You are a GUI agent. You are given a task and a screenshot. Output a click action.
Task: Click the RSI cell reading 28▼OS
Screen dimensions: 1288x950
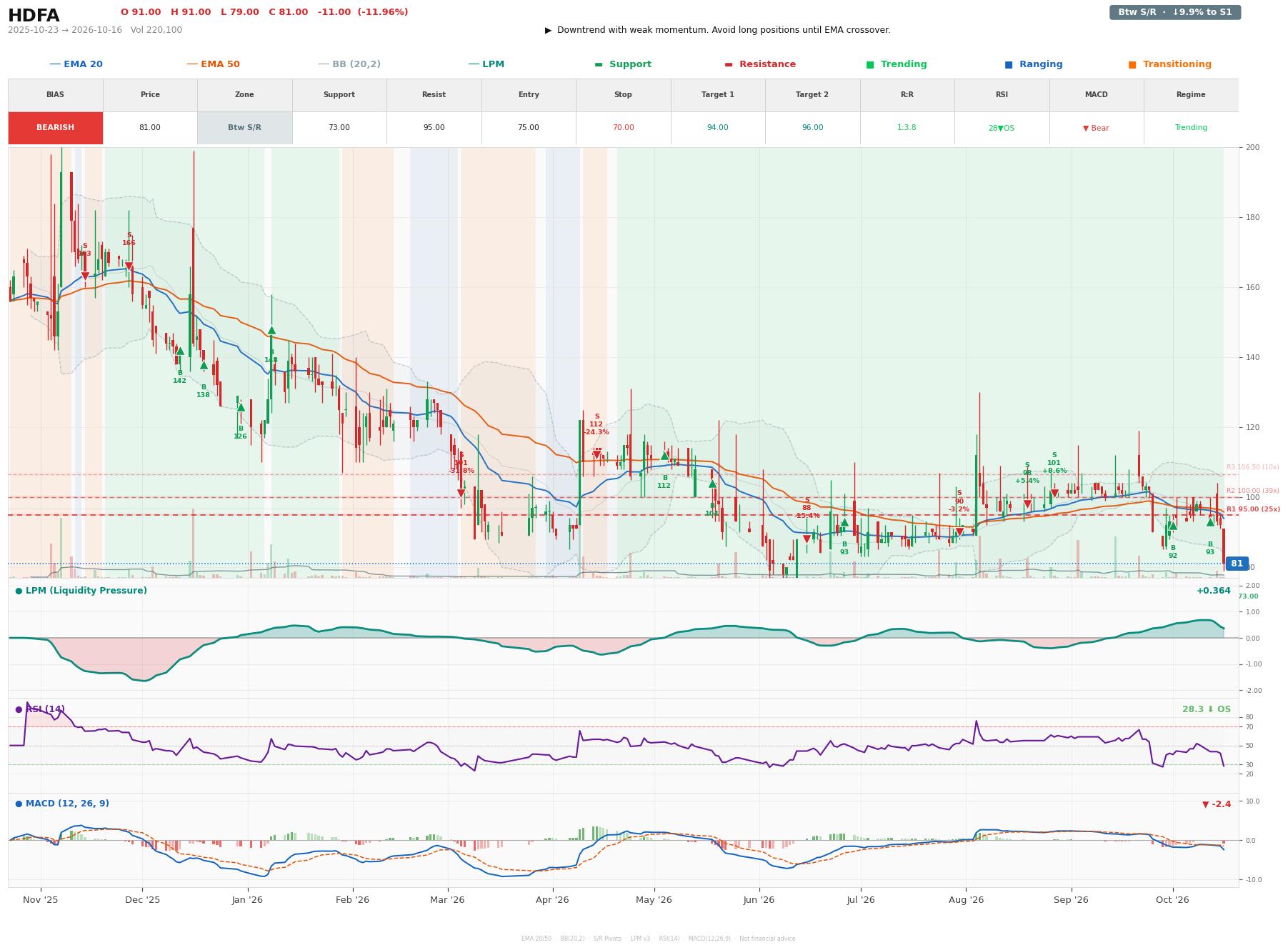[1001, 129]
